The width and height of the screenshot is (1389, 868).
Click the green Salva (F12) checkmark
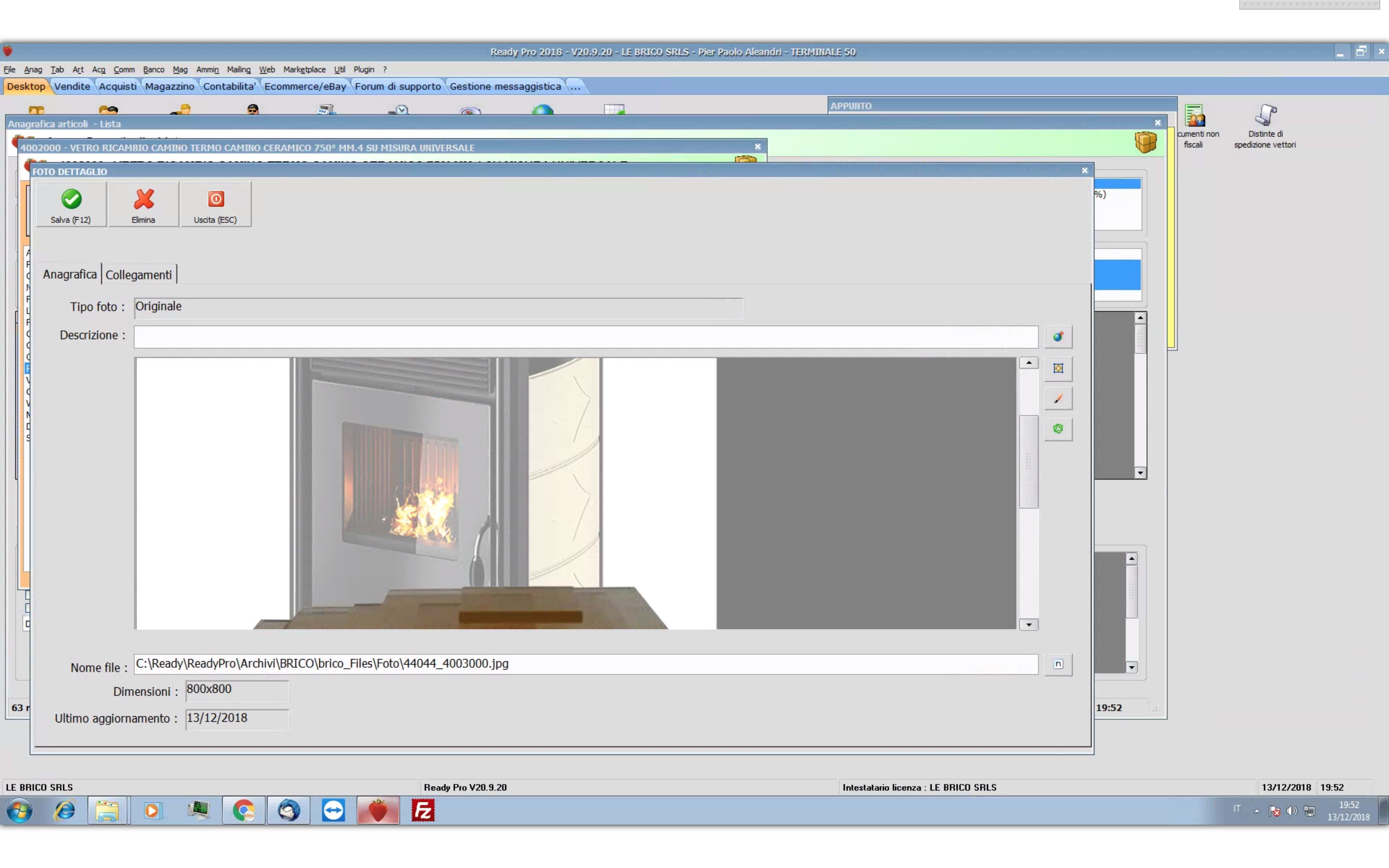pos(71,200)
